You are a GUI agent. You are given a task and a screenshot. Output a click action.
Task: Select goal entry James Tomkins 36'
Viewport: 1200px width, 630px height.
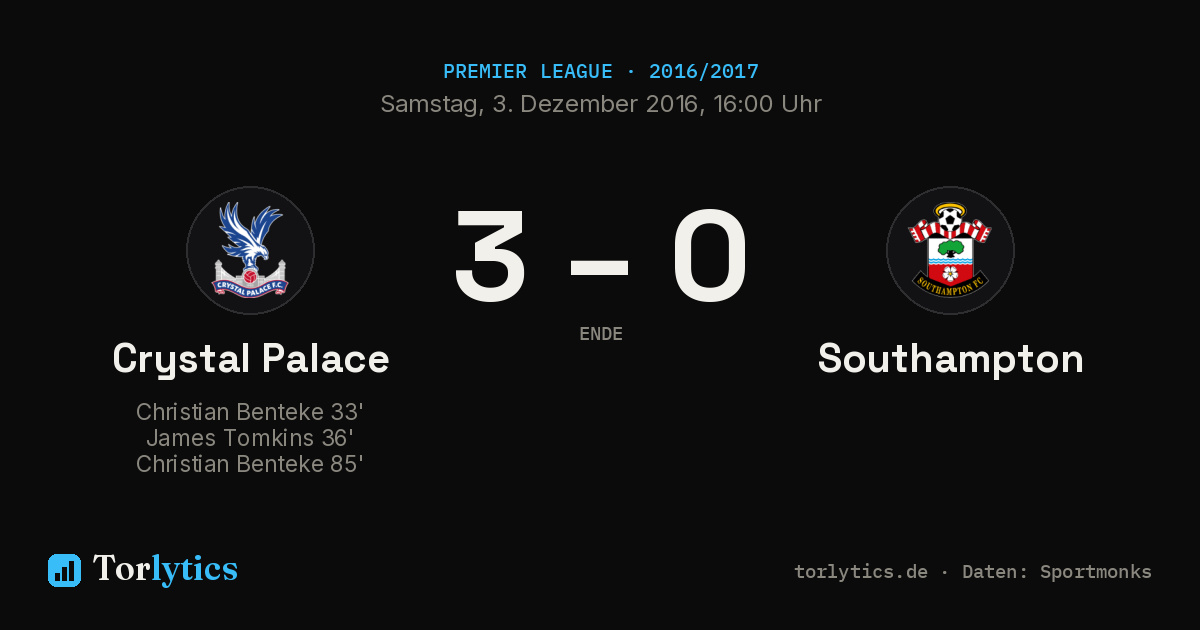(x=250, y=438)
